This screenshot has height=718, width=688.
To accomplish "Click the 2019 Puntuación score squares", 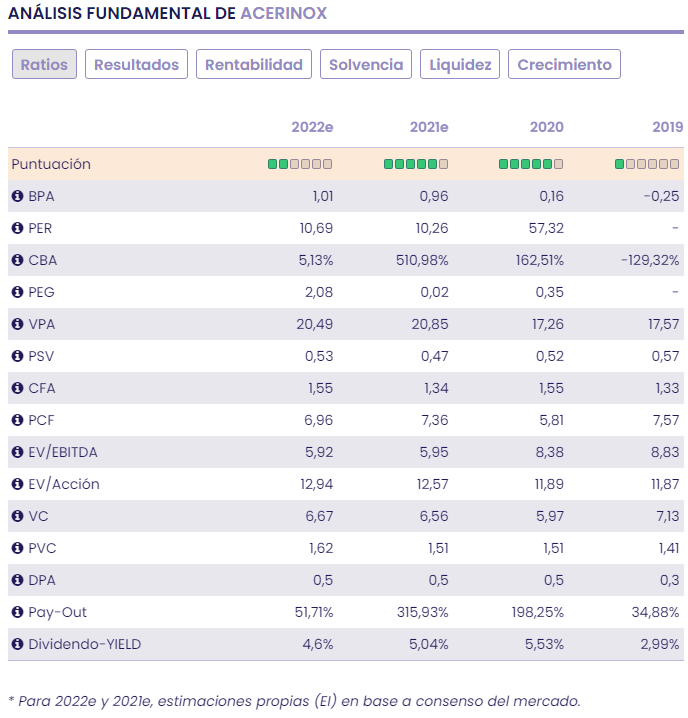I will tap(647, 164).
